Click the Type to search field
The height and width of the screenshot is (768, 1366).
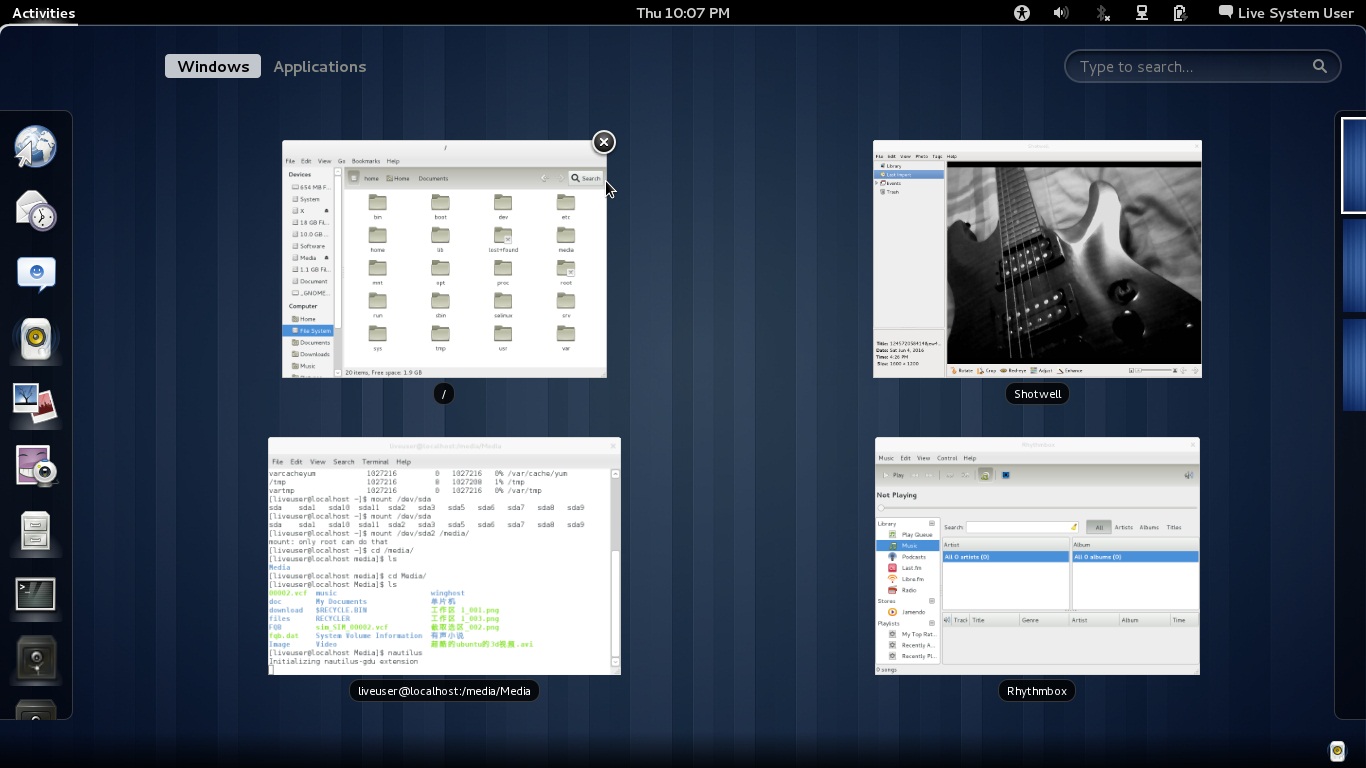[x=1190, y=67]
